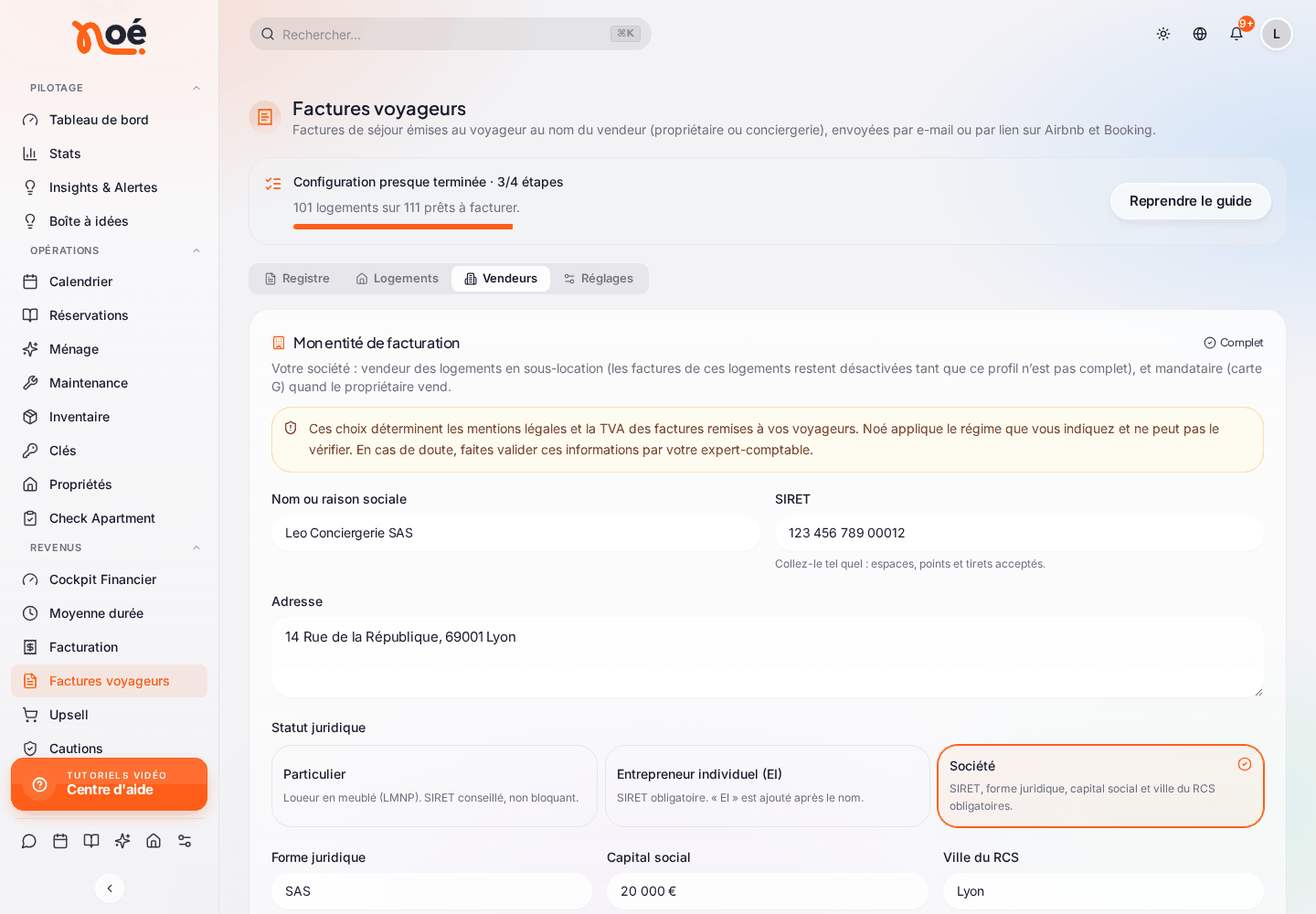Click the sparkles shortcut icon at sidebar bottom

pos(122,841)
